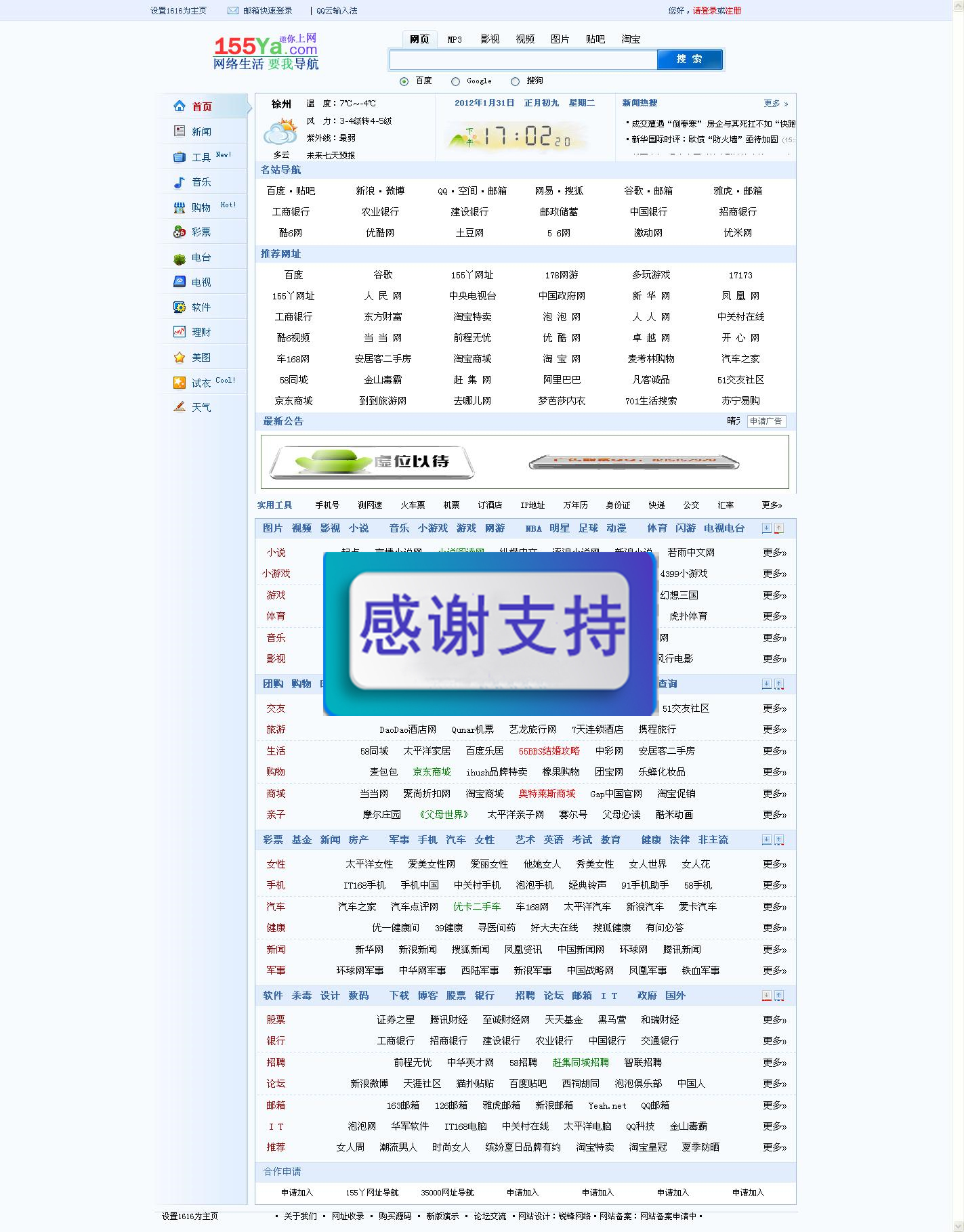Click down arrow on 彩票 基金 section header
This screenshot has width=964, height=1232.
(767, 840)
